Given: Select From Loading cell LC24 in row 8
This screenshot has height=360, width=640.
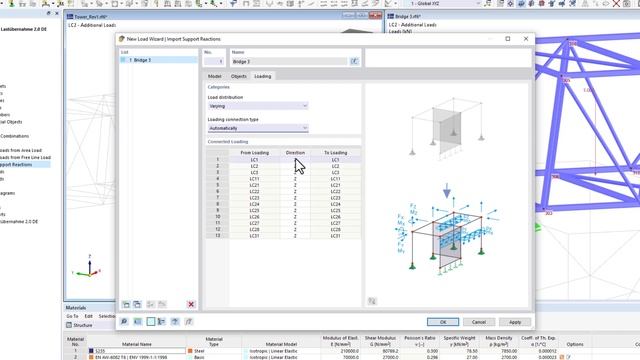Looking at the screenshot, I should pos(254,204).
